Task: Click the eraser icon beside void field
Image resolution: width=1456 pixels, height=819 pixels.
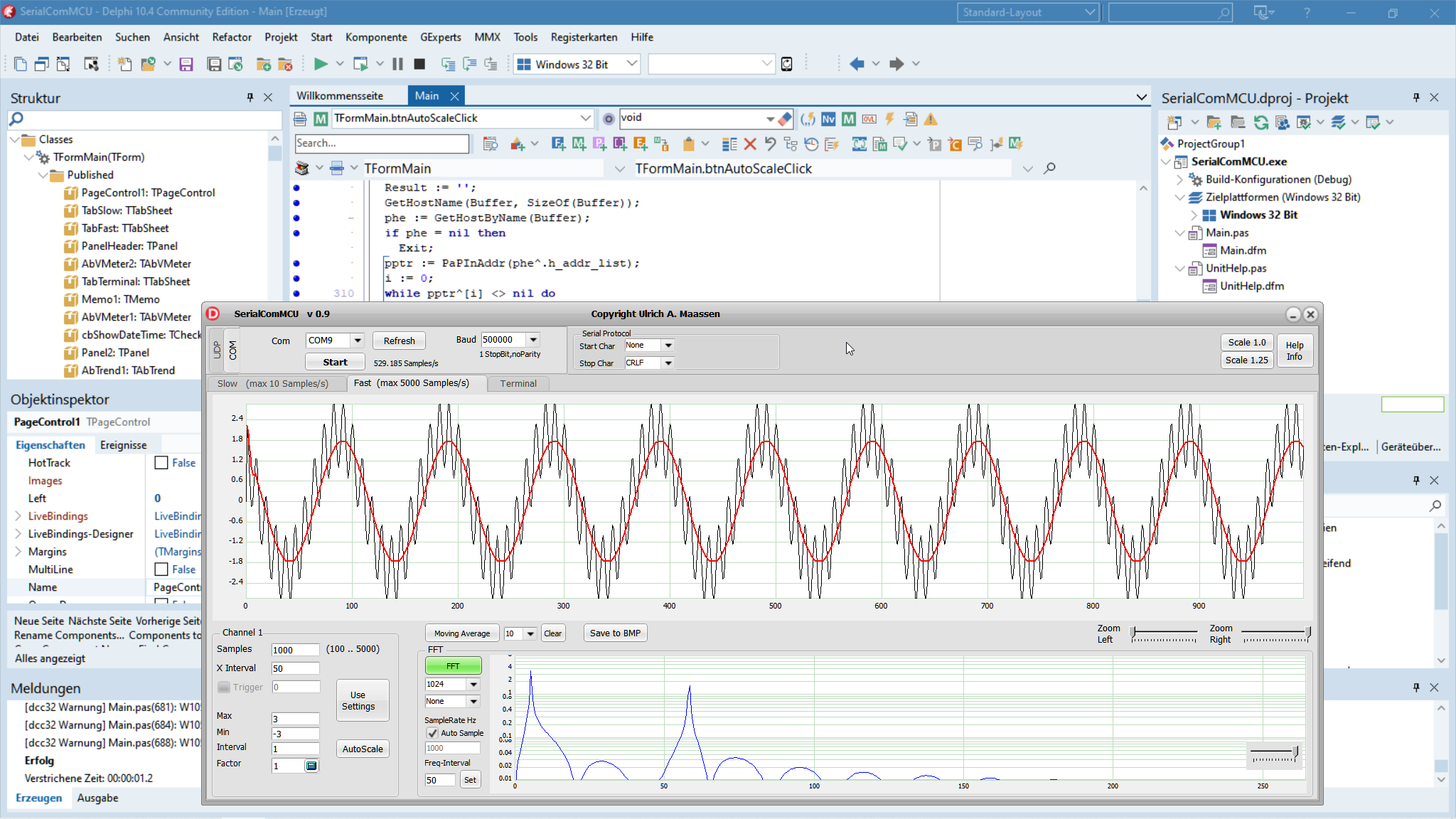Action: pos(785,118)
